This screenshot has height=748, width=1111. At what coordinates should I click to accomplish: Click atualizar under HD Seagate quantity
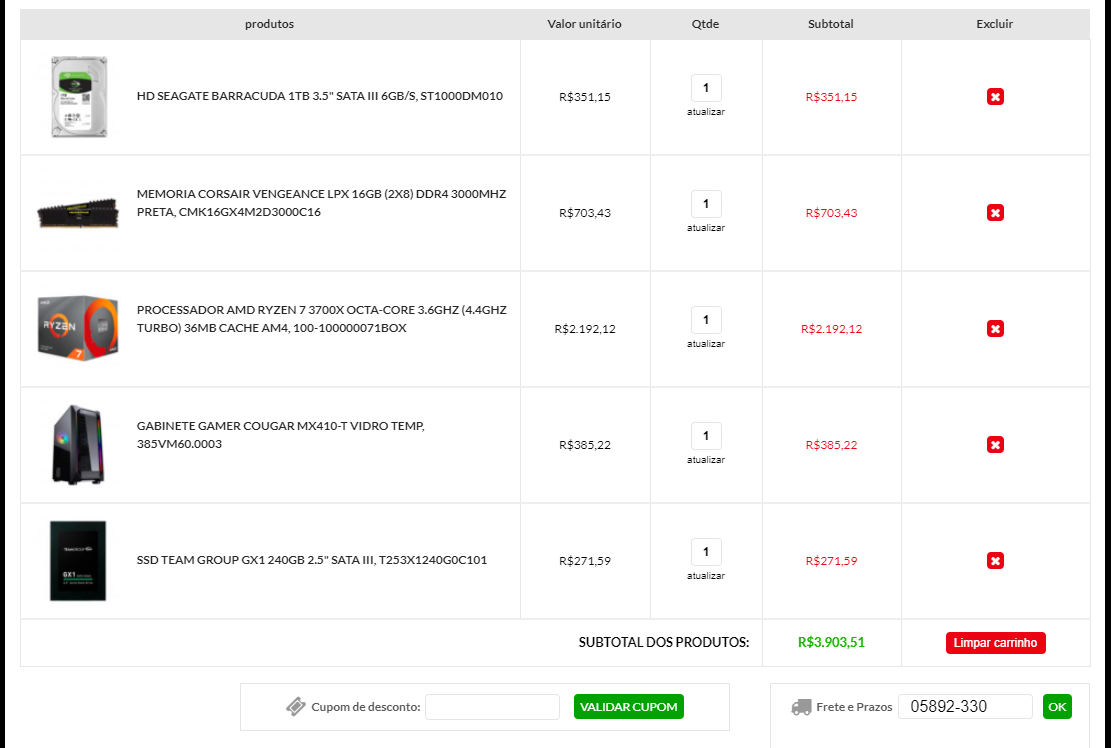[706, 112]
